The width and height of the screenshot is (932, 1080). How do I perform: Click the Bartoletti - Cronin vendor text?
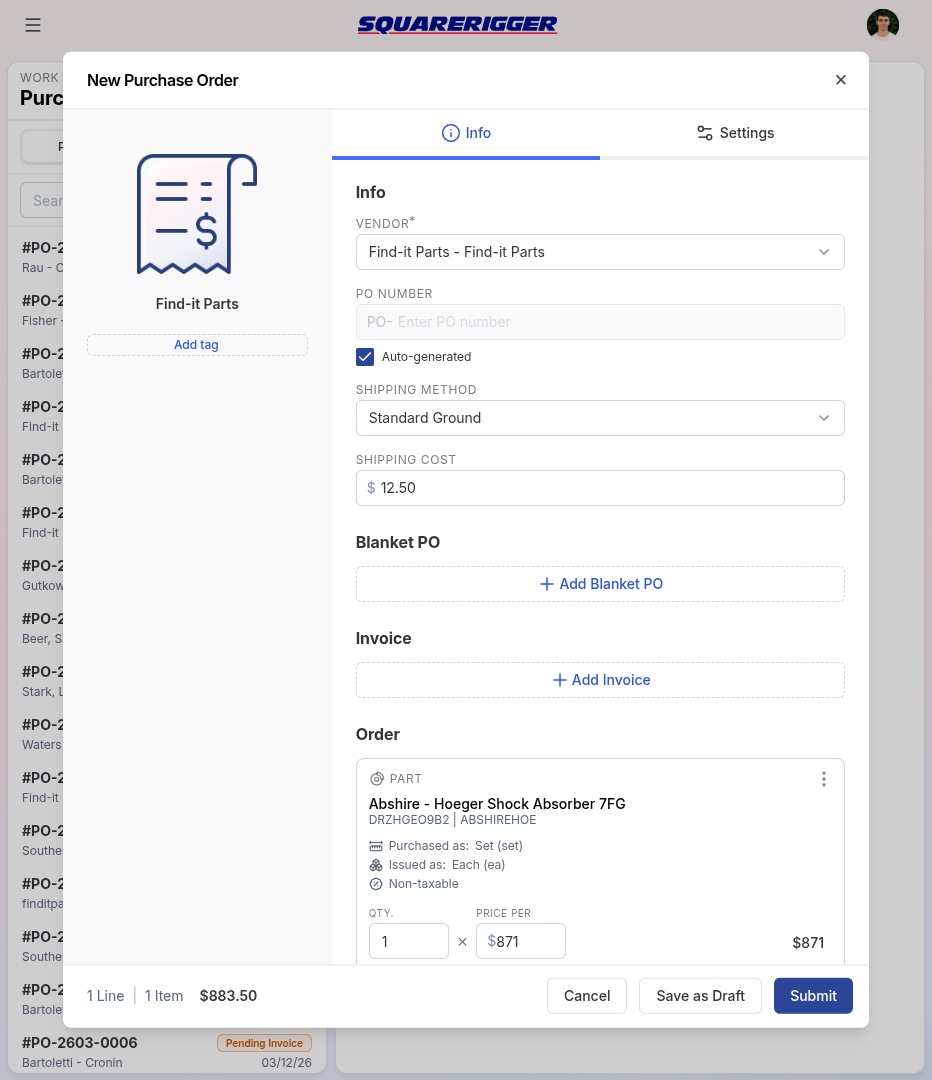pos(72,1063)
